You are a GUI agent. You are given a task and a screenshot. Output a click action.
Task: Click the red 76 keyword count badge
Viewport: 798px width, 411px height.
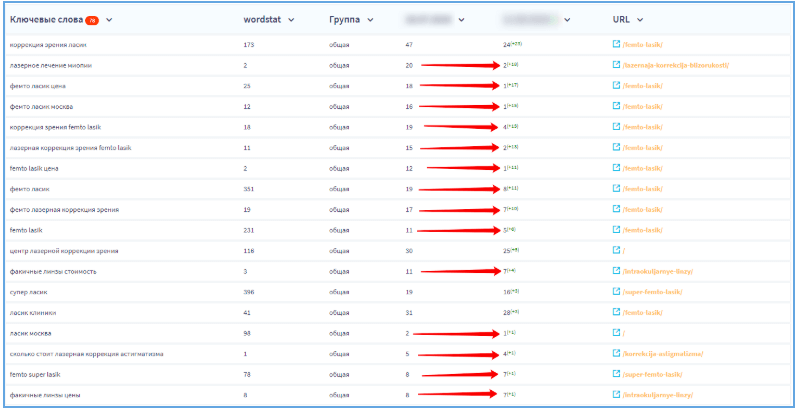click(x=92, y=19)
